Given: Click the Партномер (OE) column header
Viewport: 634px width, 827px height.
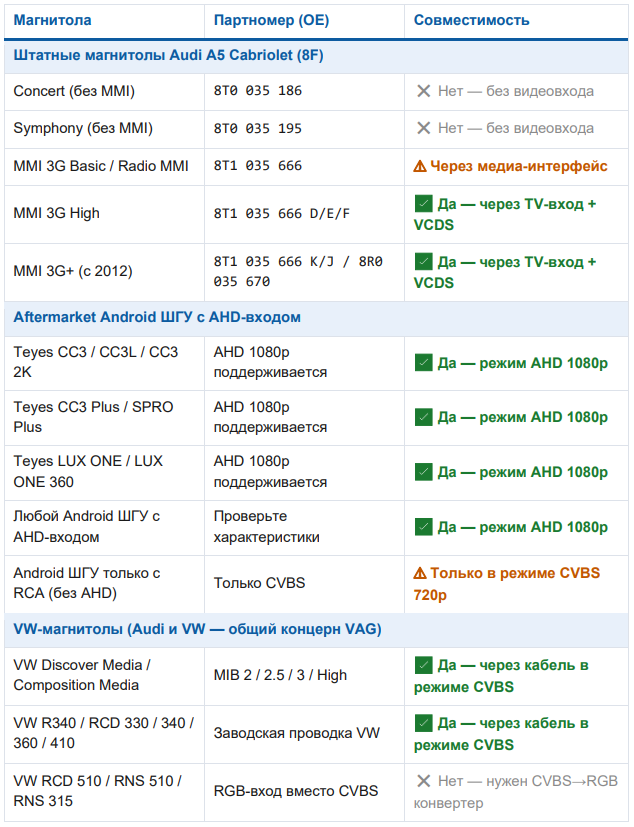Looking at the screenshot, I should click(x=271, y=20).
